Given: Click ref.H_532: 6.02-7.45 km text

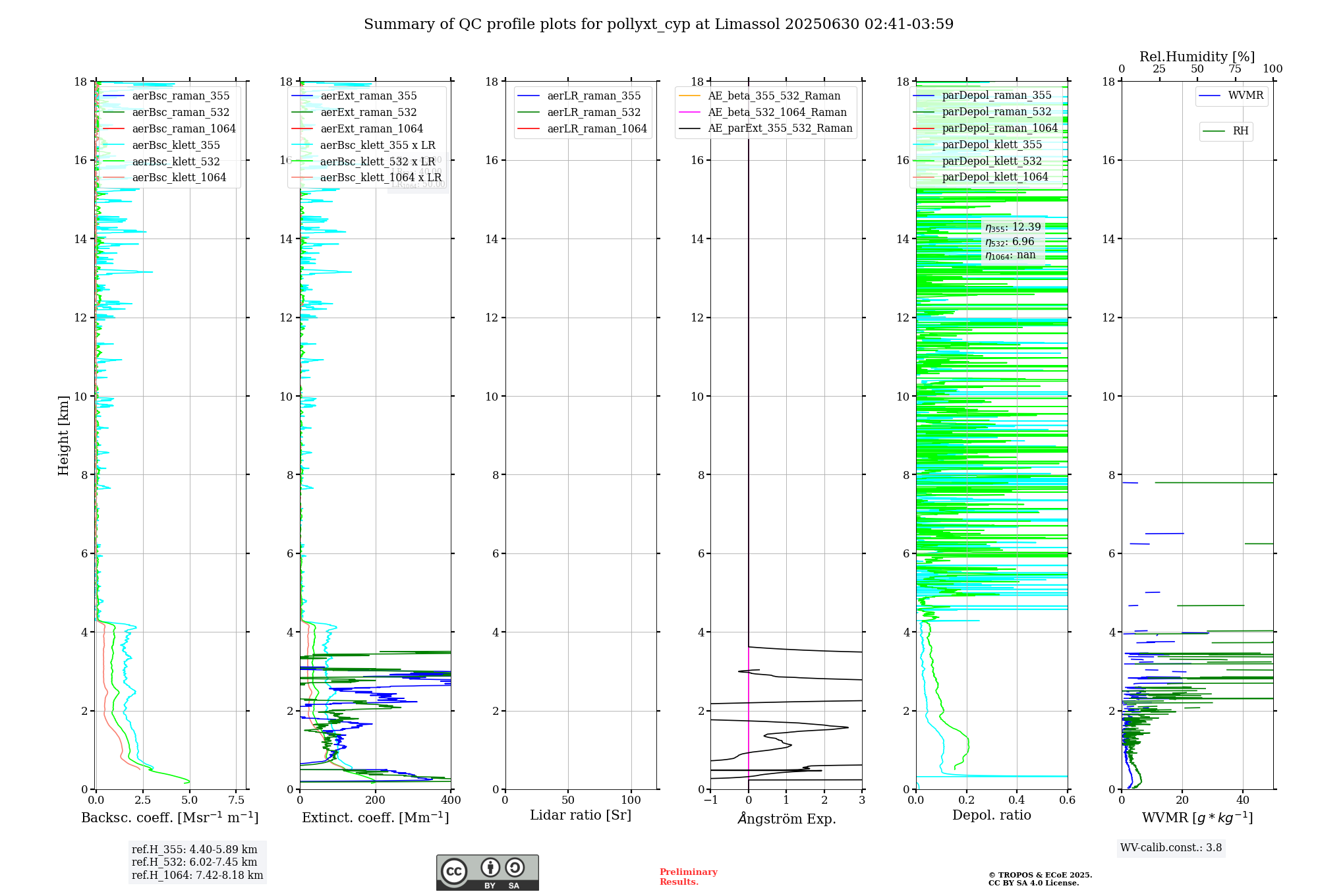Looking at the screenshot, I should [194, 862].
